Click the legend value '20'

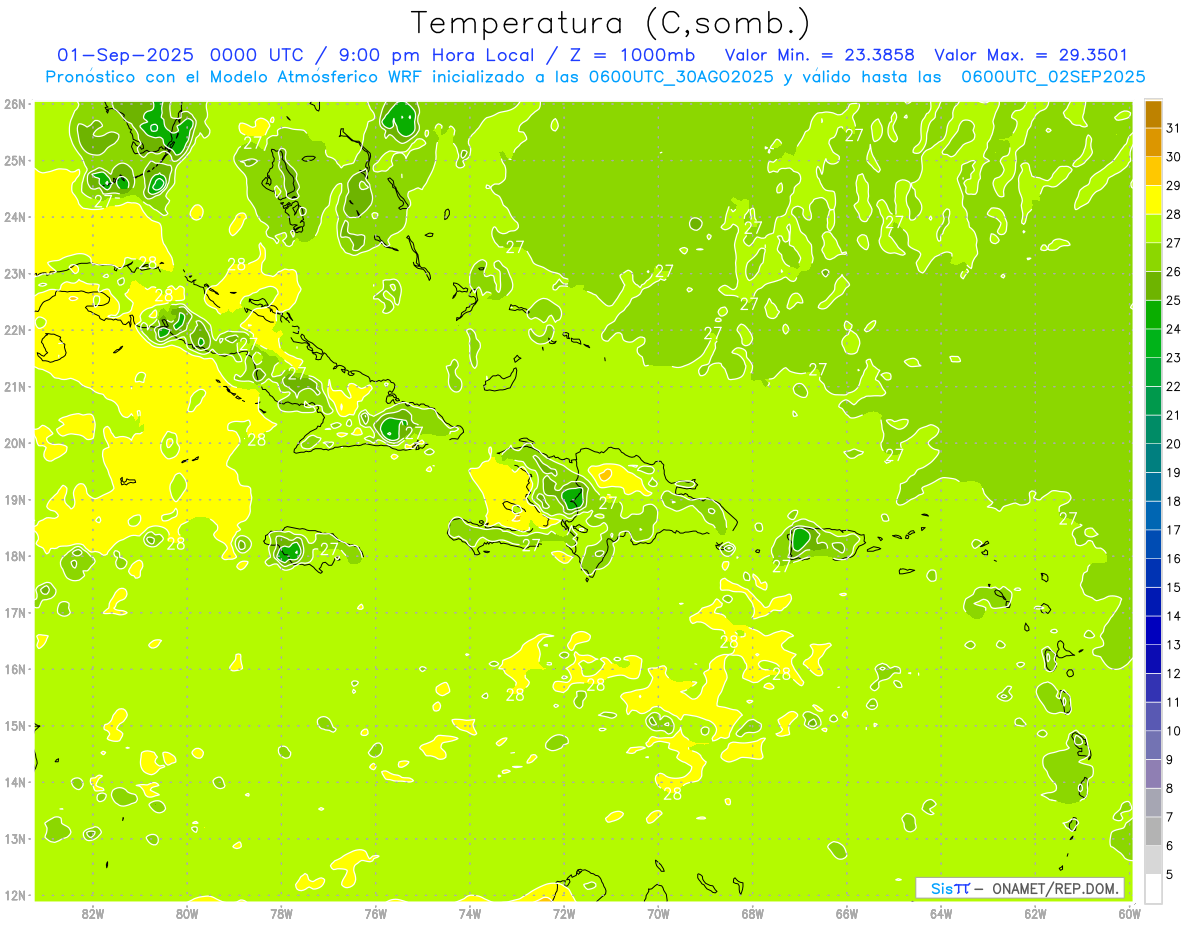click(x=1174, y=444)
